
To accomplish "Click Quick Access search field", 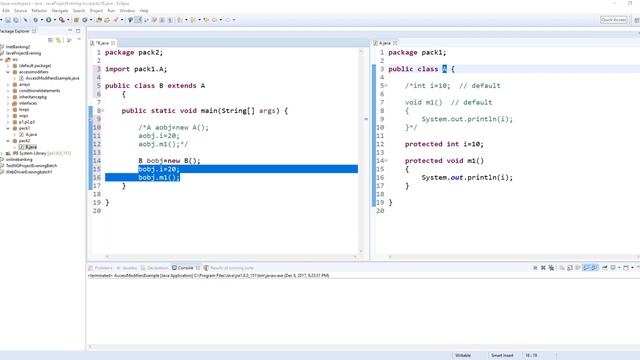I will pyautogui.click(x=613, y=20).
